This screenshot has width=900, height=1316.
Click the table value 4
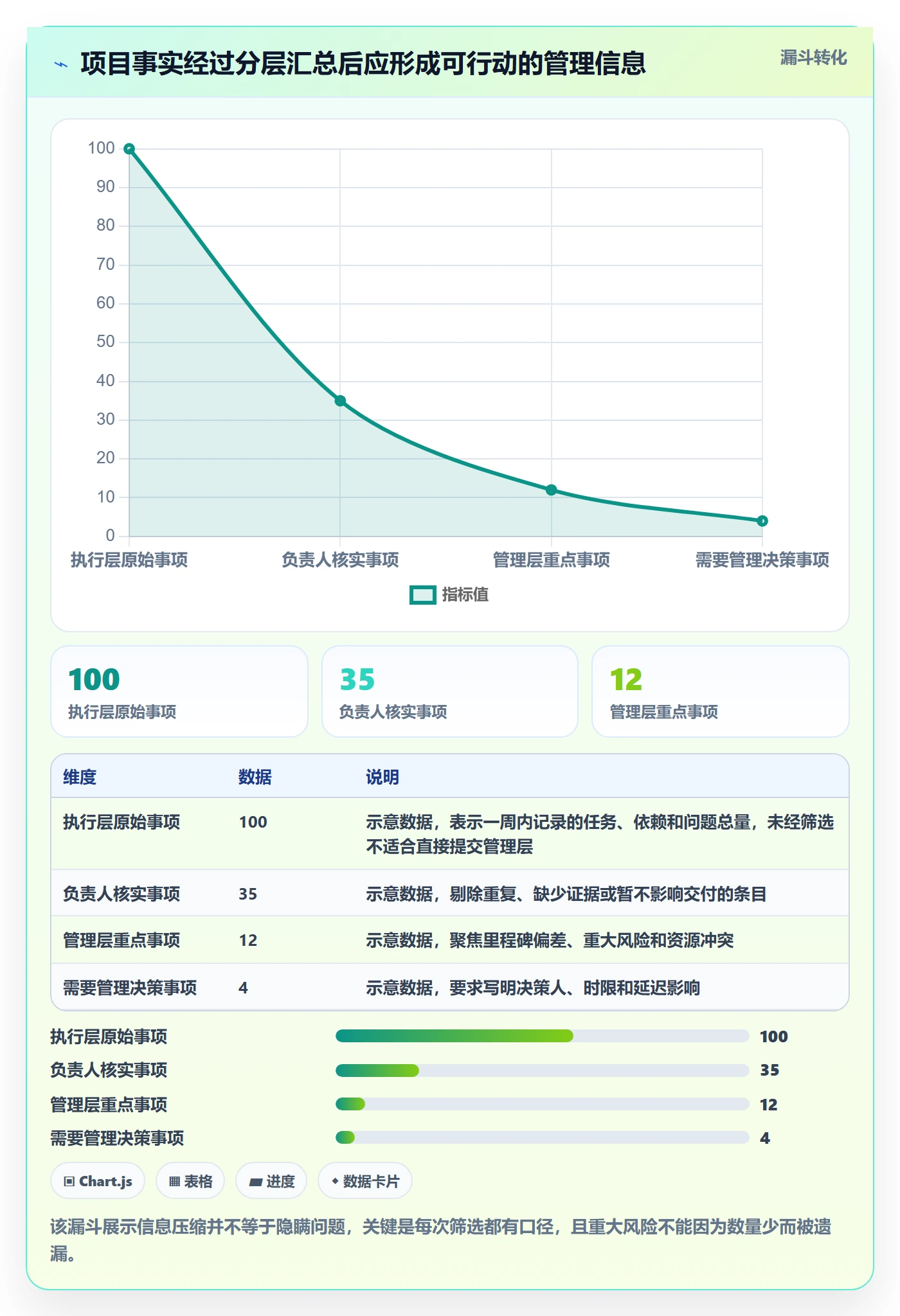pos(243,988)
